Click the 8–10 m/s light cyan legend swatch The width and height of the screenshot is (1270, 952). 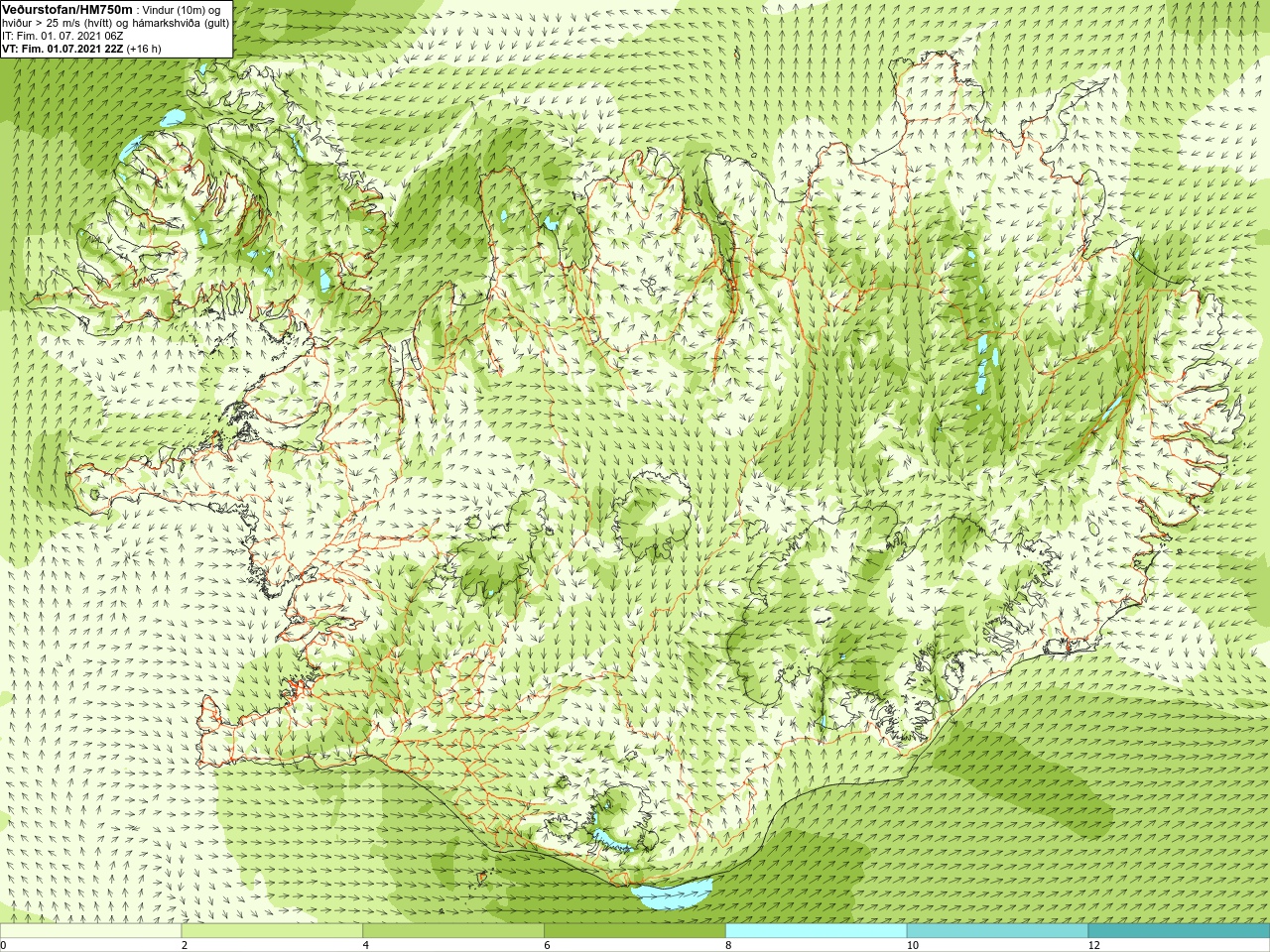[x=816, y=931]
